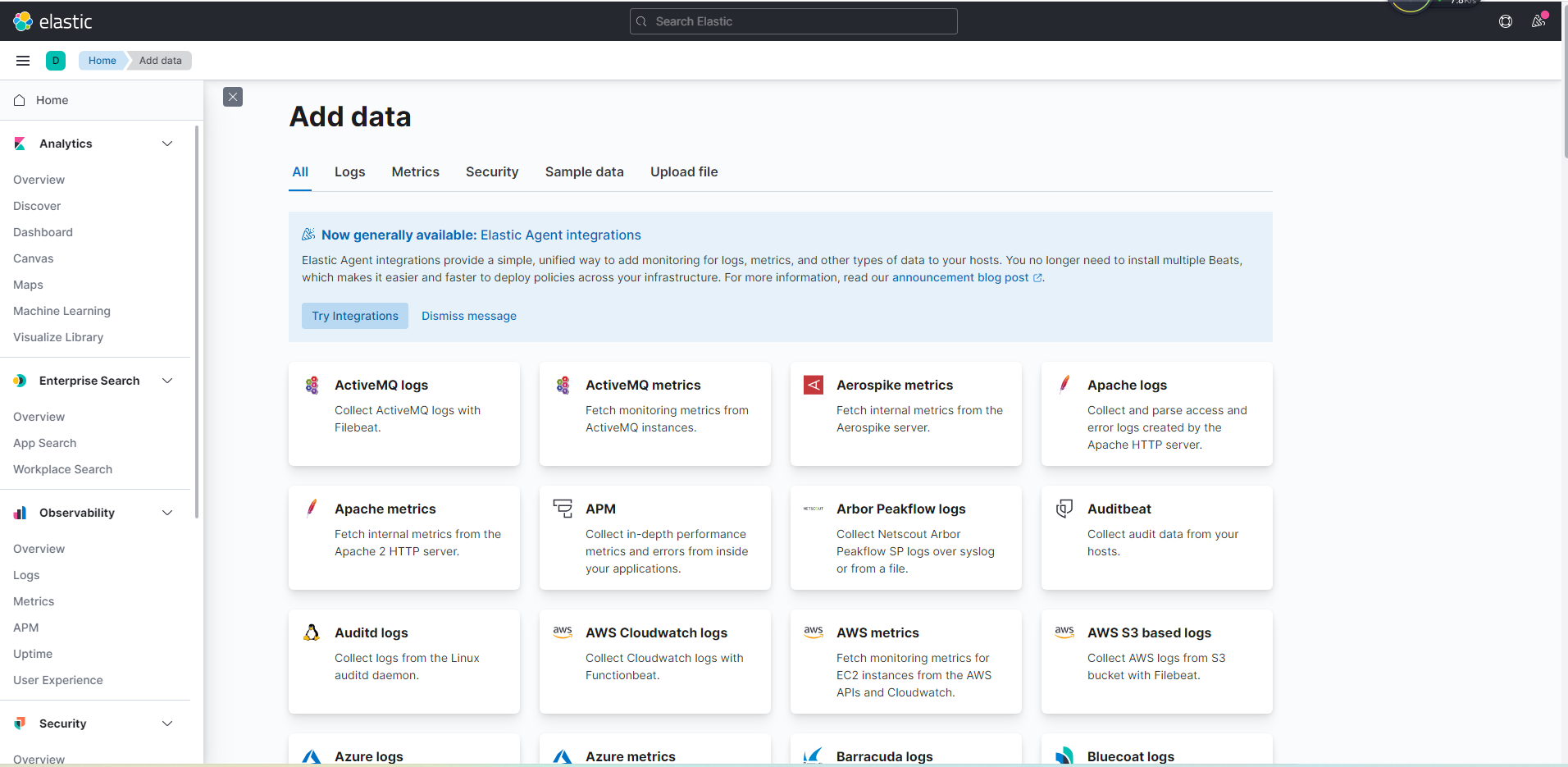Close the side navigation panel
The width and height of the screenshot is (1568, 767).
click(233, 97)
